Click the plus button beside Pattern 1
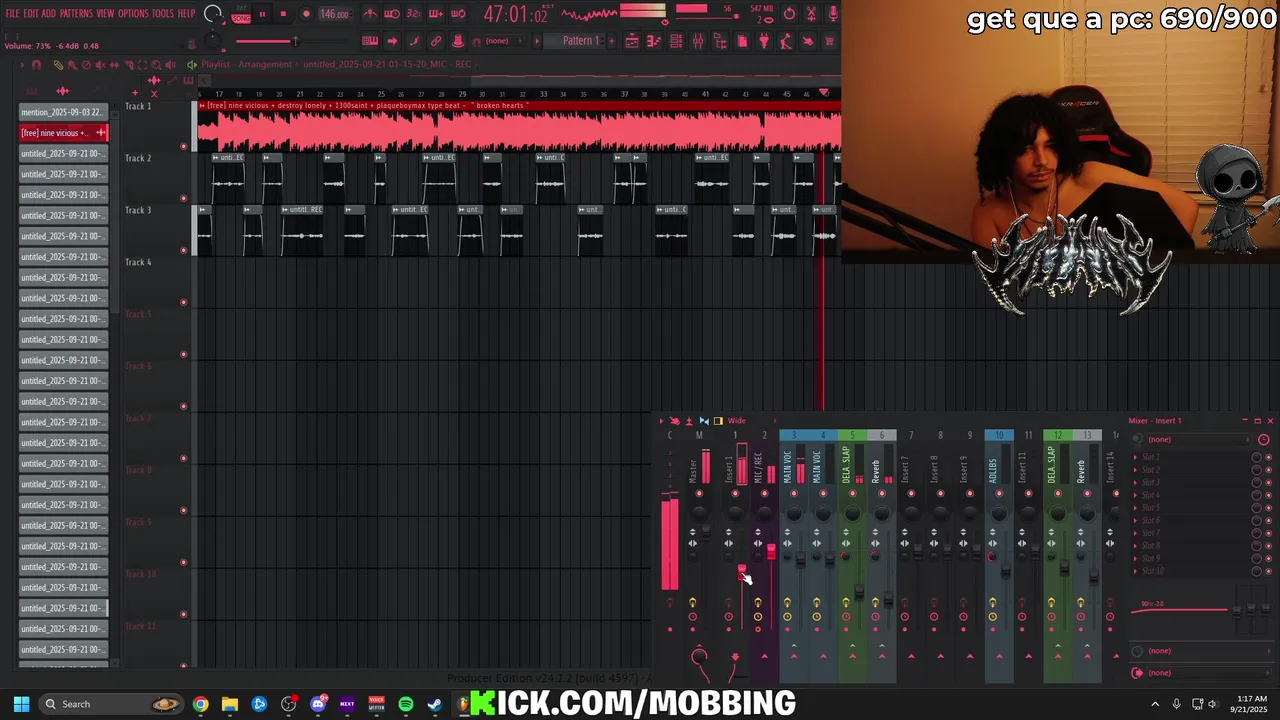Screen dimensions: 1280x720 (613, 41)
